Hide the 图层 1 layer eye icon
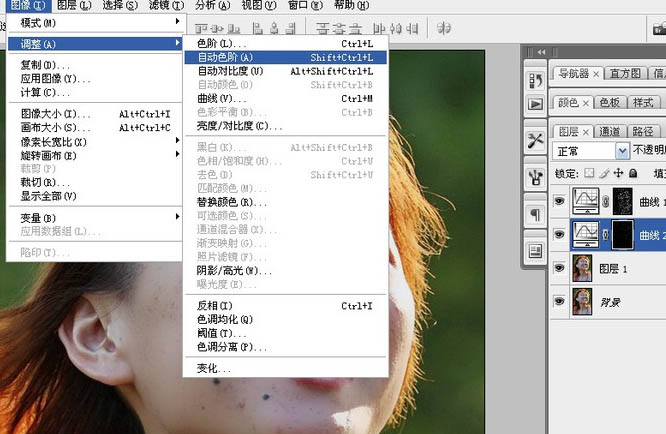This screenshot has width=666, height=434. pos(559,268)
